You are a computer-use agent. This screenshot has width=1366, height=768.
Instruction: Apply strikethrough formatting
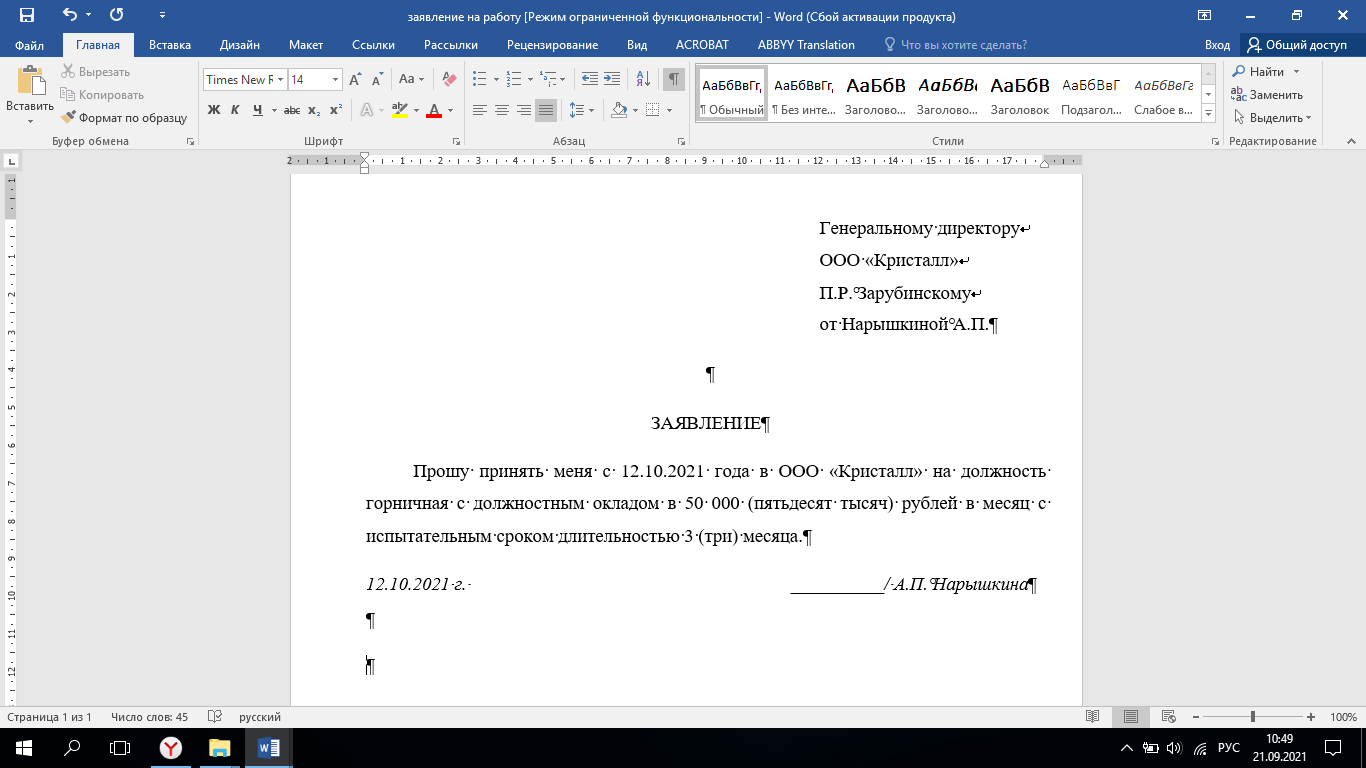pos(292,110)
